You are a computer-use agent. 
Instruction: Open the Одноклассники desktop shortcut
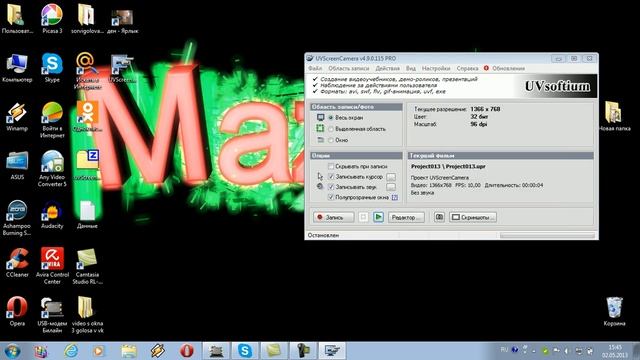click(x=87, y=116)
